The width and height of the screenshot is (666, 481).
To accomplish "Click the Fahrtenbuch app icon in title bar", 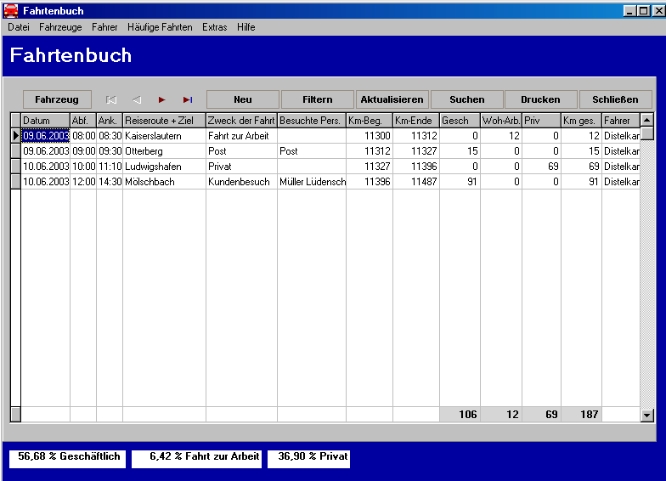I will pyautogui.click(x=11, y=9).
